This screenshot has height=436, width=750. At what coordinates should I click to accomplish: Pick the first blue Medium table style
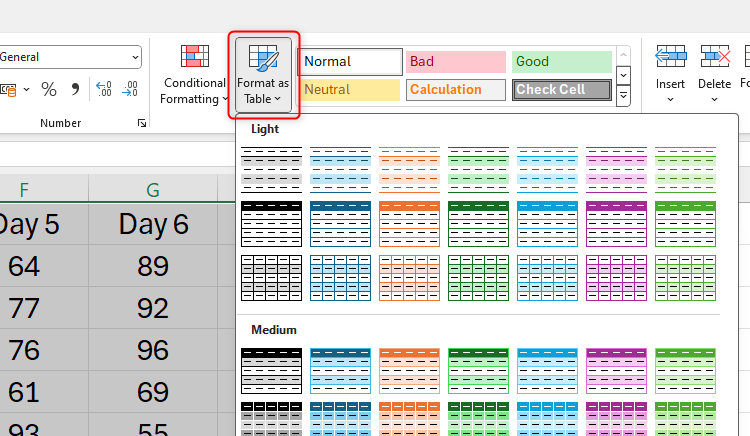340,370
